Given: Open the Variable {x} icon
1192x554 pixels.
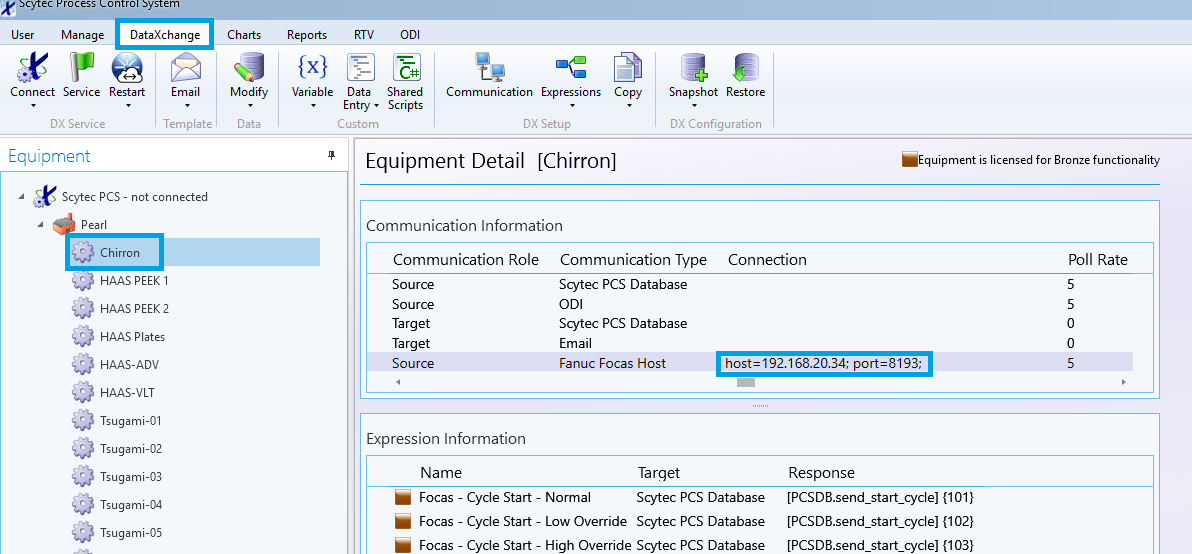Looking at the screenshot, I should 312,68.
